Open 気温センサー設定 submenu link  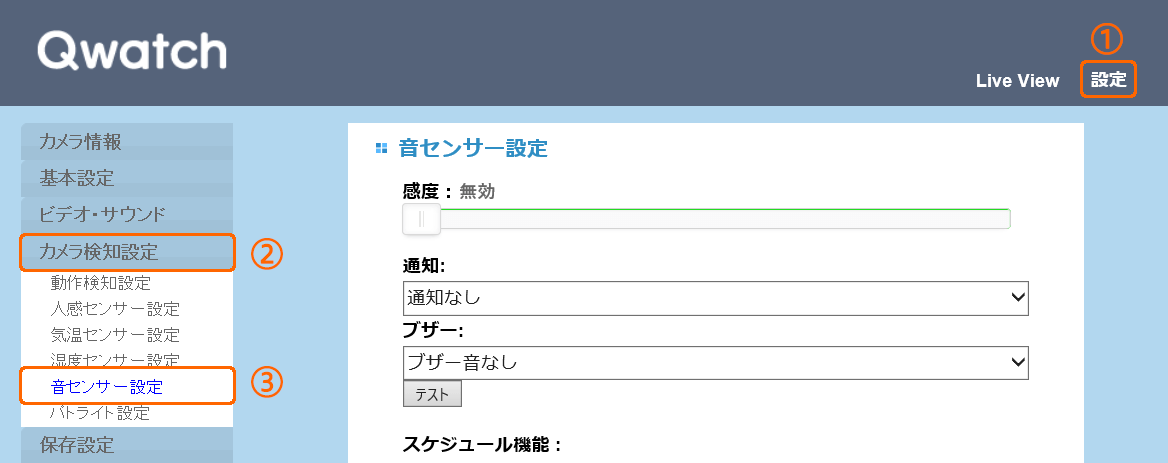tap(115, 335)
